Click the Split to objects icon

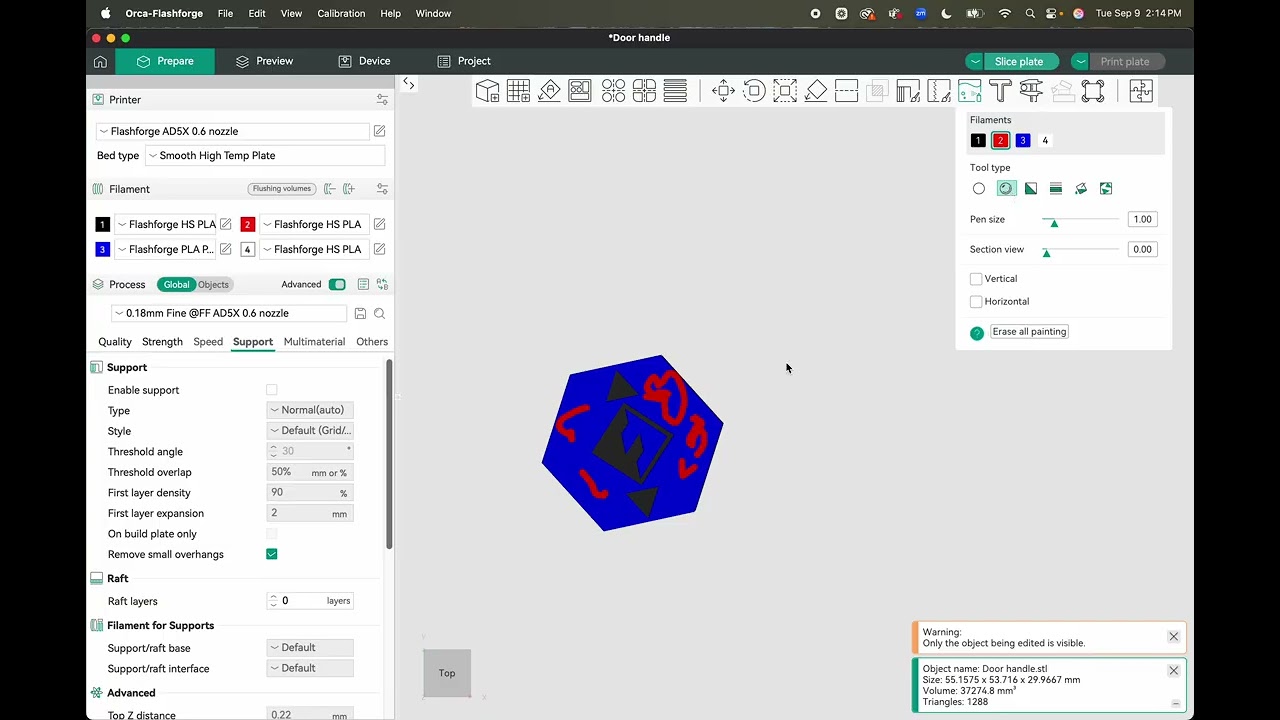click(613, 91)
